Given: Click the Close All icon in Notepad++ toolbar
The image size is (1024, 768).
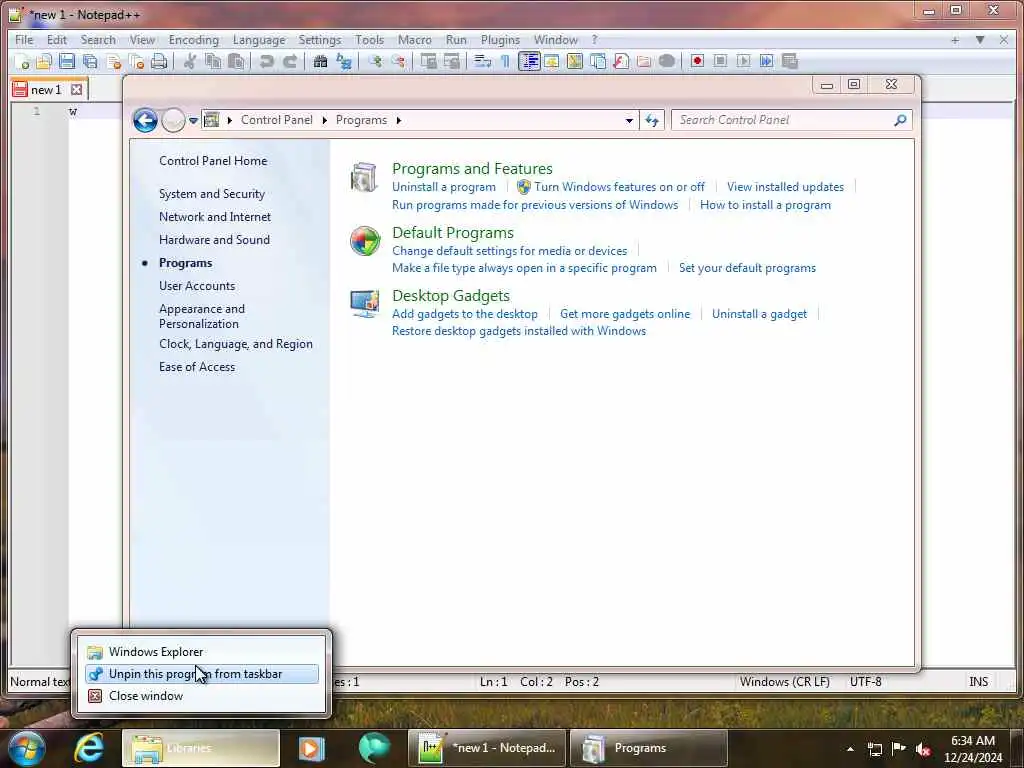Looking at the screenshot, I should click(136, 61).
